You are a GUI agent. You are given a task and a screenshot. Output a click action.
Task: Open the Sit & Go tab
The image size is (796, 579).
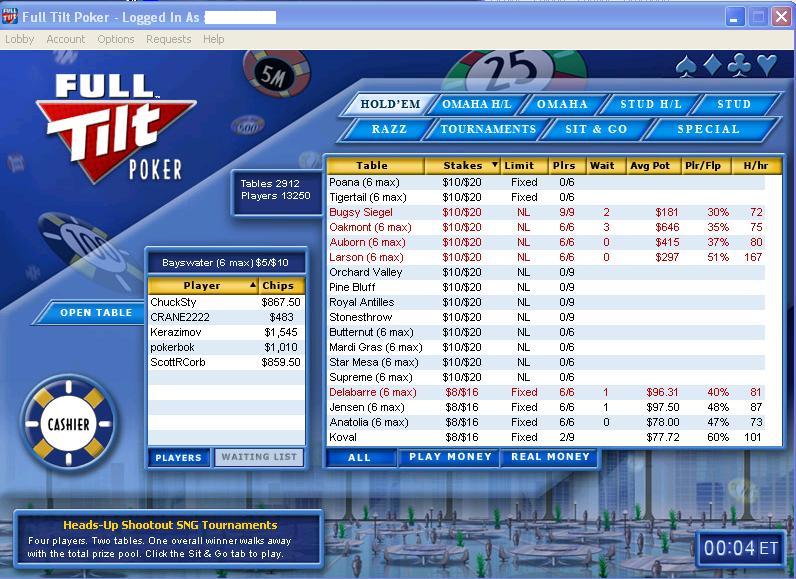pyautogui.click(x=596, y=129)
